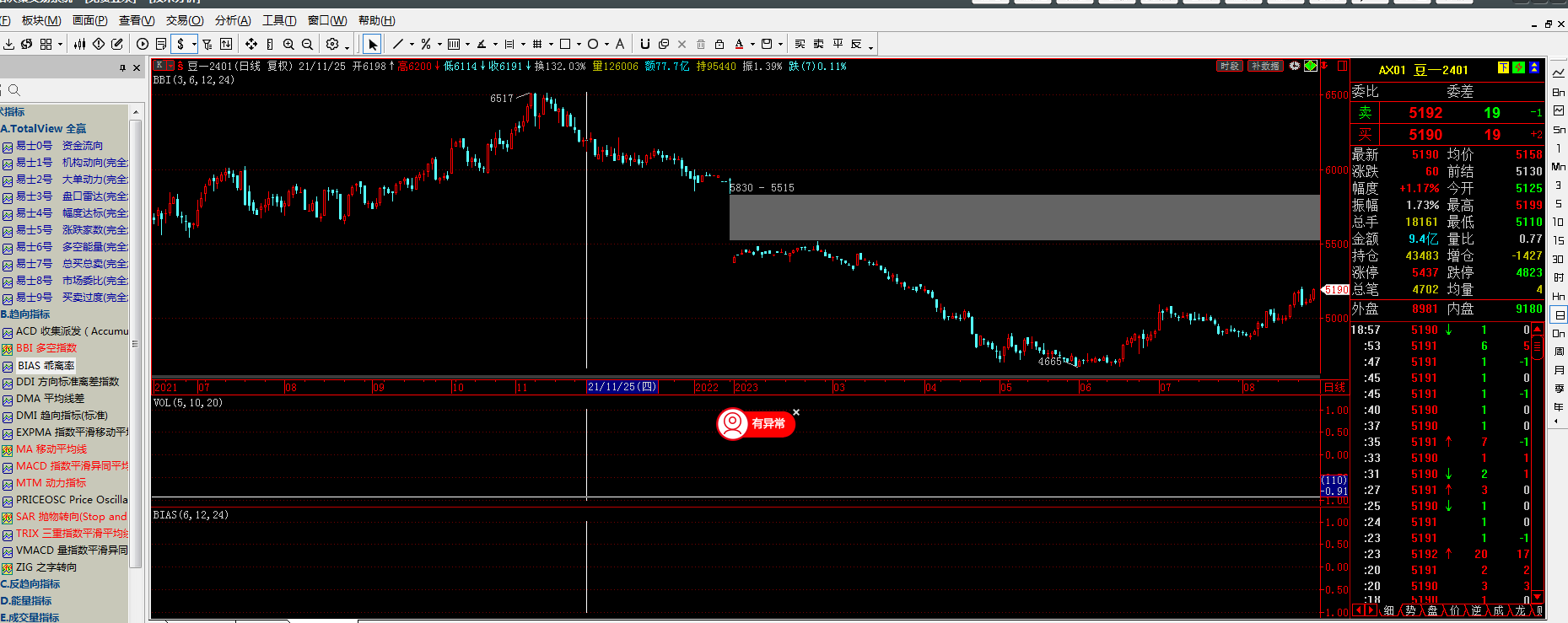Select the text annotation A tool
Viewport: 1568px width, 623px height.
pyautogui.click(x=620, y=44)
